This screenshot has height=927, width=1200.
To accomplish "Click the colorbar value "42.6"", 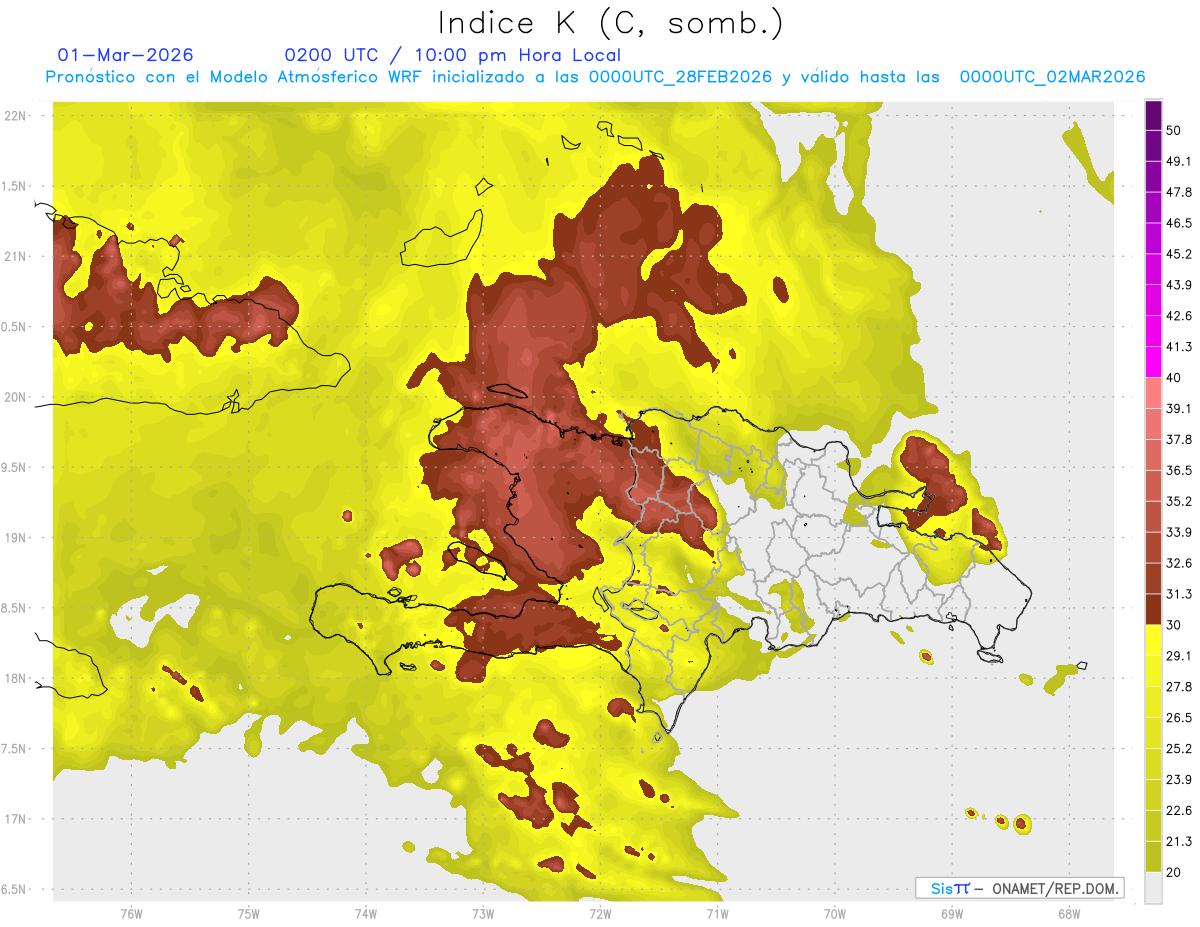I will [1179, 316].
